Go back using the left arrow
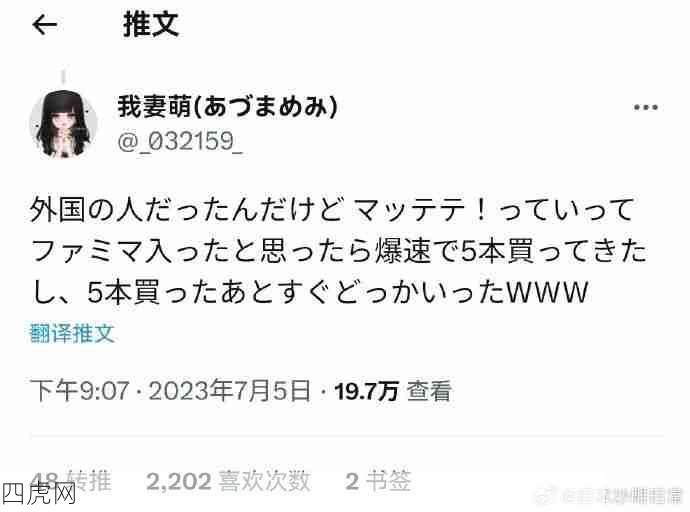 (44, 25)
